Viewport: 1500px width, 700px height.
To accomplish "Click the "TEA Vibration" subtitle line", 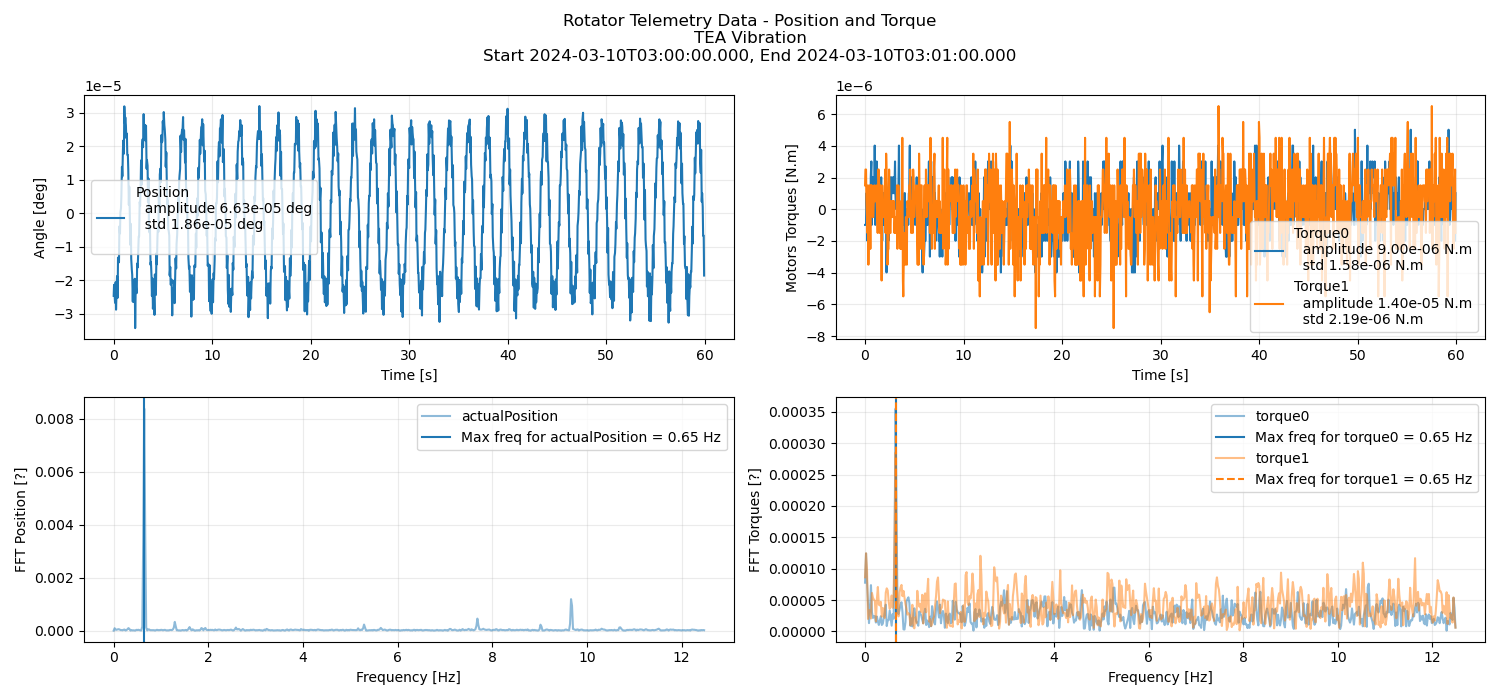I will pyautogui.click(x=749, y=38).
